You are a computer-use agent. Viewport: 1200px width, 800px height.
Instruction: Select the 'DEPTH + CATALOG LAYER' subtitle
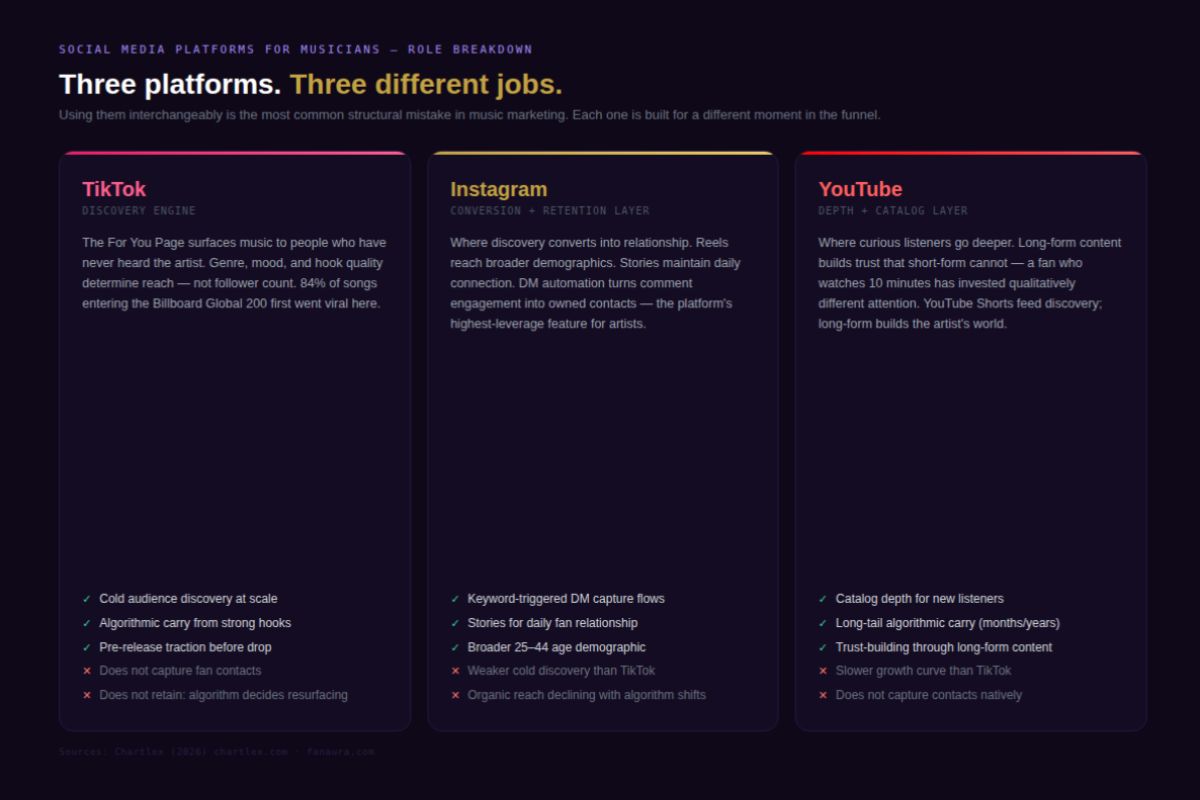click(893, 211)
